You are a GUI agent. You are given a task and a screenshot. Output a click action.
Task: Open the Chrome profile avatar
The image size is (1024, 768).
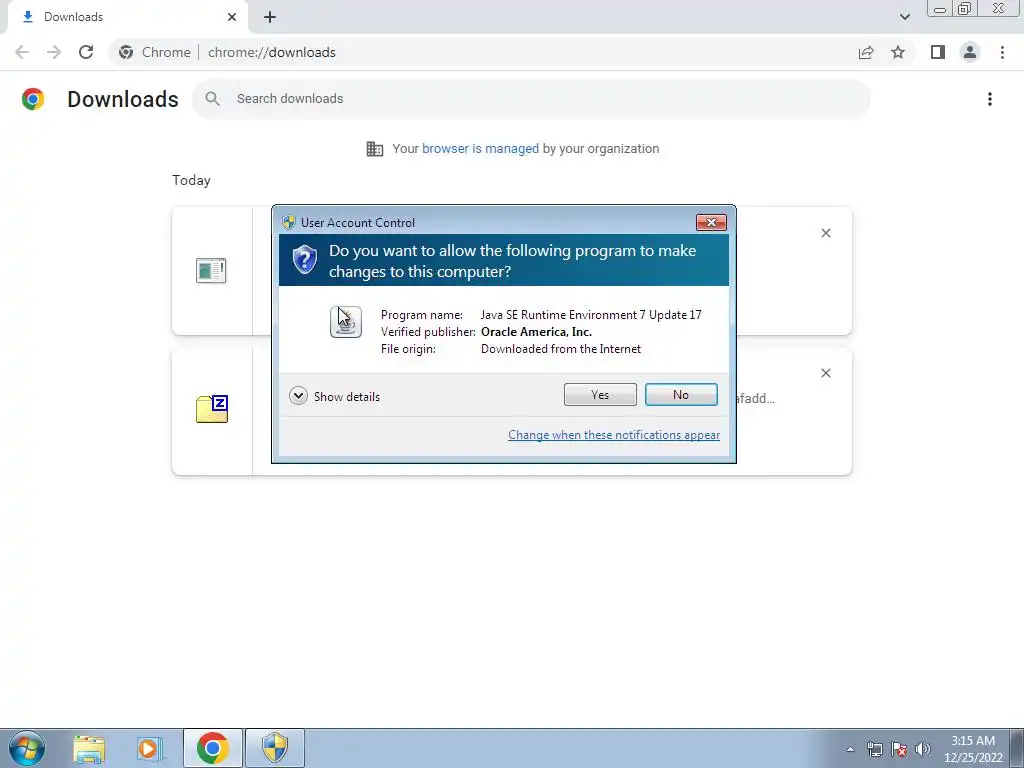970,52
